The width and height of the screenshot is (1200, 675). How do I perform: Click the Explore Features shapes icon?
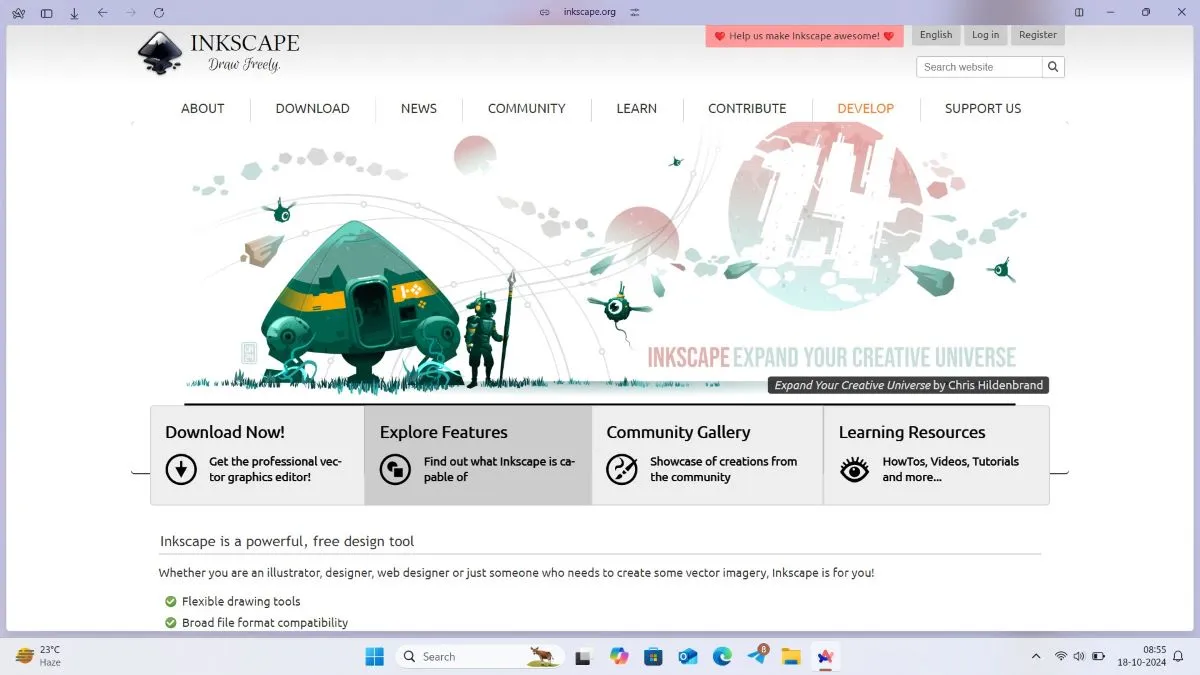pyautogui.click(x=395, y=469)
